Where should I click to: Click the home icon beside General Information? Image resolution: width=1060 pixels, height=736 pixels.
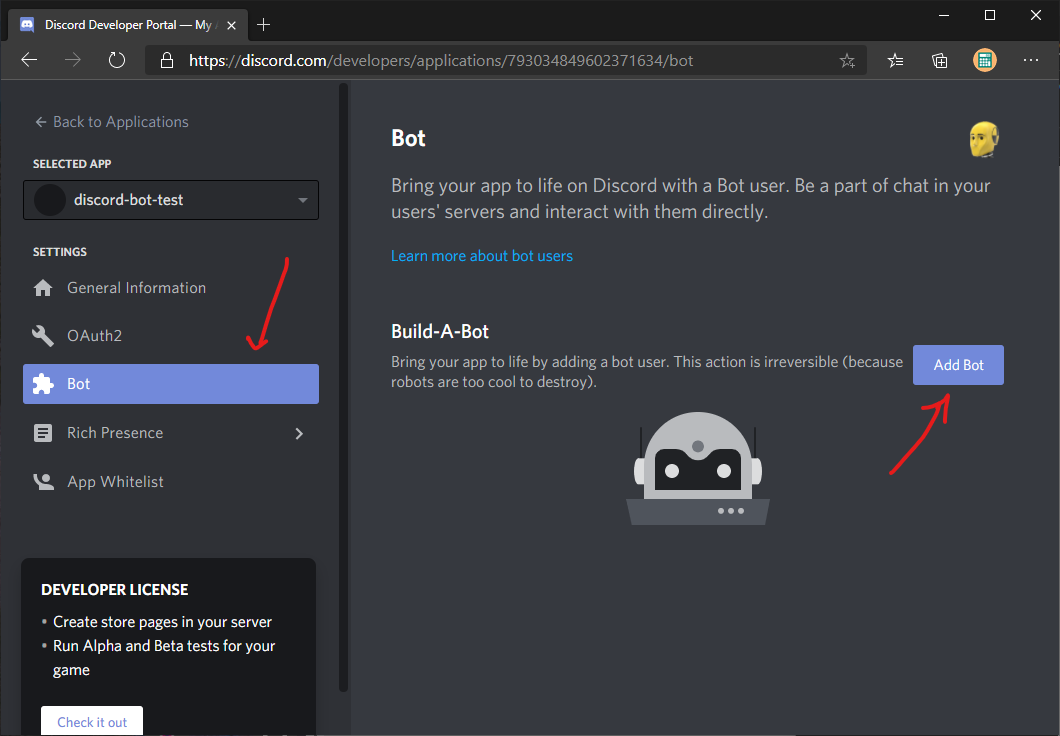43,288
